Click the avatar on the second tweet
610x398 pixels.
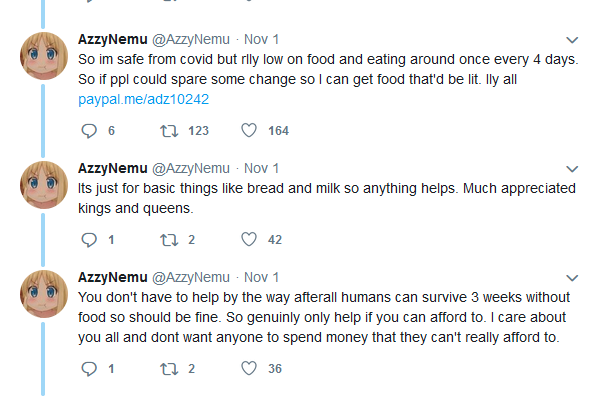(44, 185)
